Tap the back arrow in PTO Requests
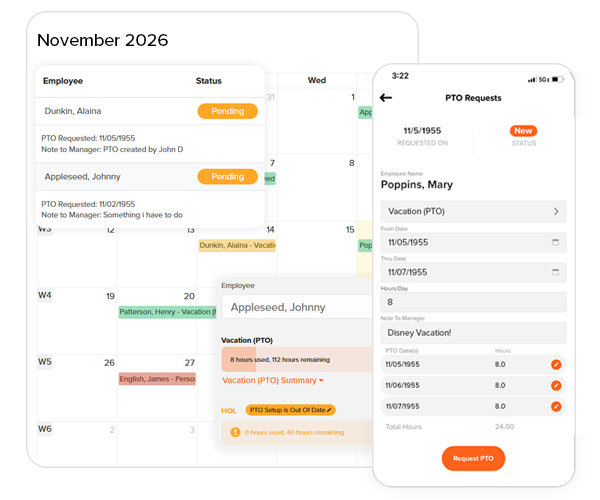This screenshot has width=600, height=500. pos(387,98)
